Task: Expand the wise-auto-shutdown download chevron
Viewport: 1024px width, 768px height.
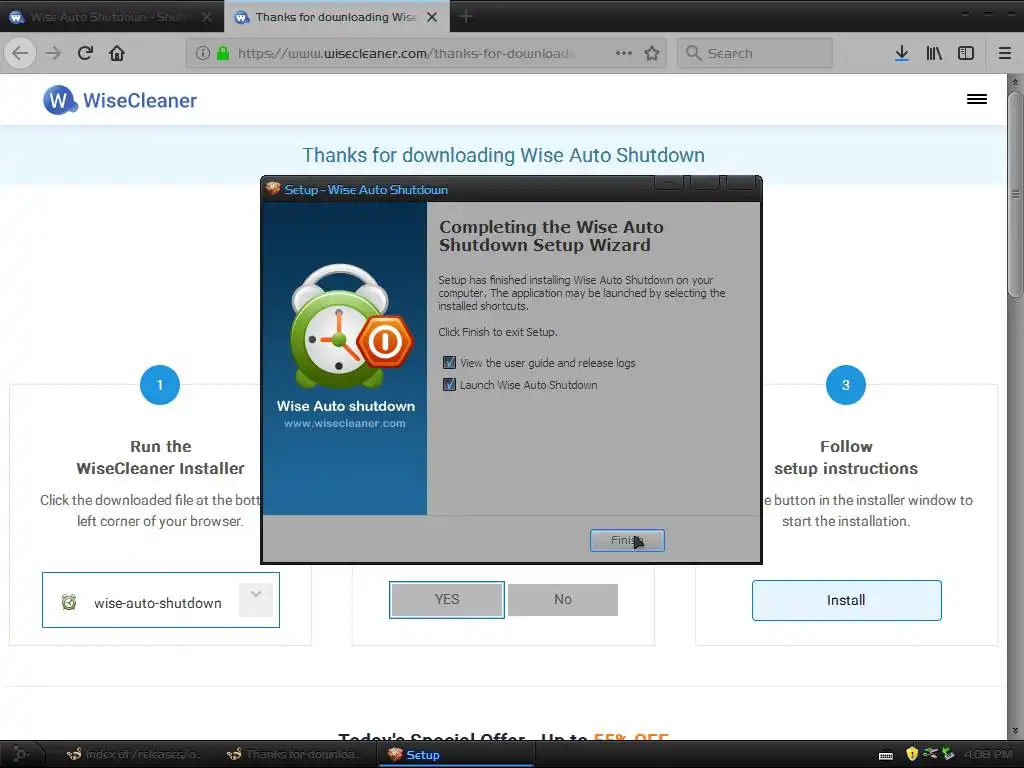Action: click(255, 599)
